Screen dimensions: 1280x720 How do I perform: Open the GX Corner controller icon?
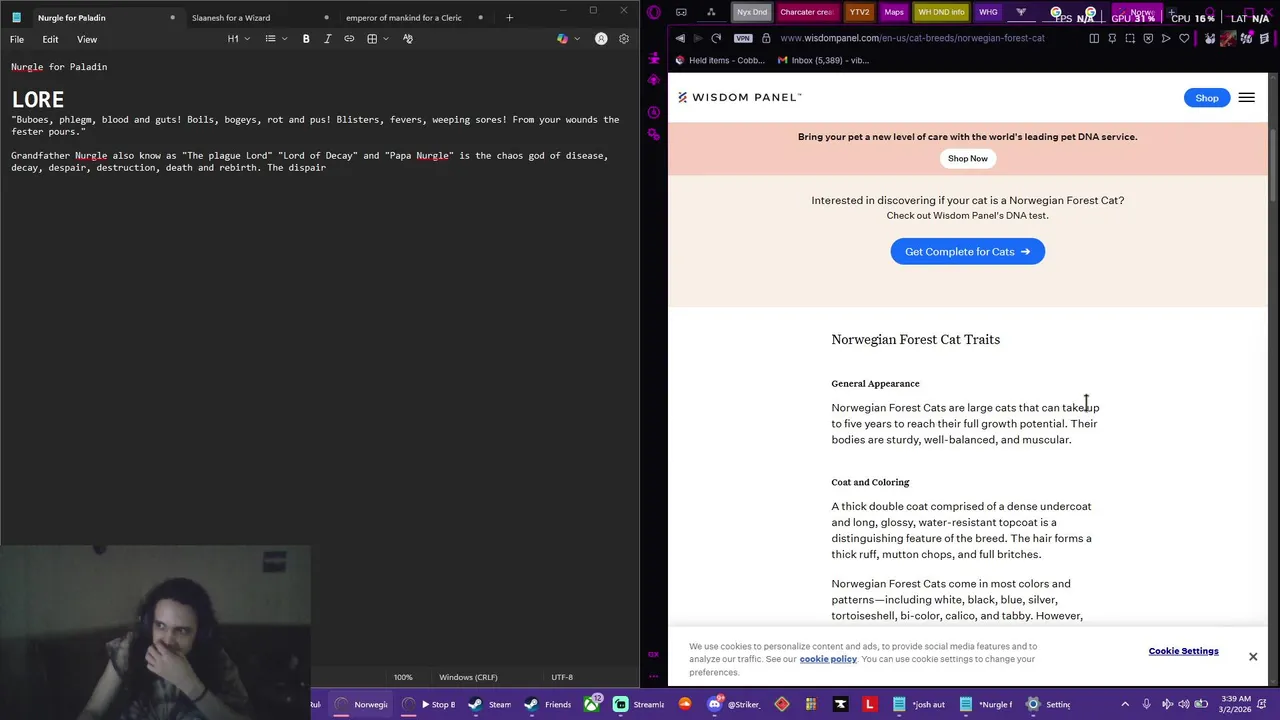point(681,12)
